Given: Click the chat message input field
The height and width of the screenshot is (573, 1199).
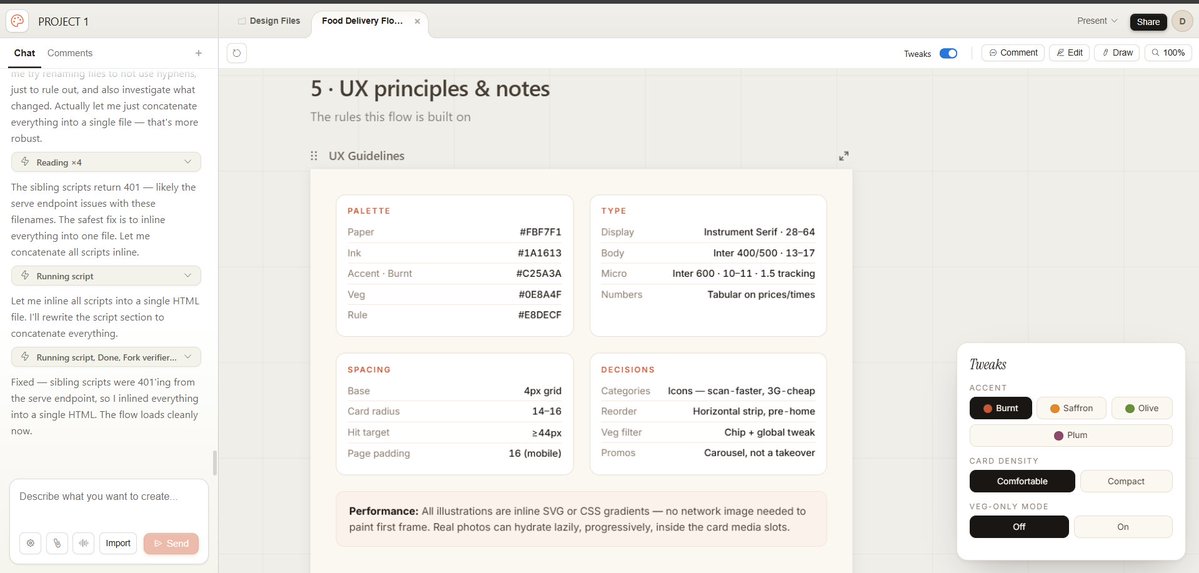Looking at the screenshot, I should pyautogui.click(x=109, y=496).
